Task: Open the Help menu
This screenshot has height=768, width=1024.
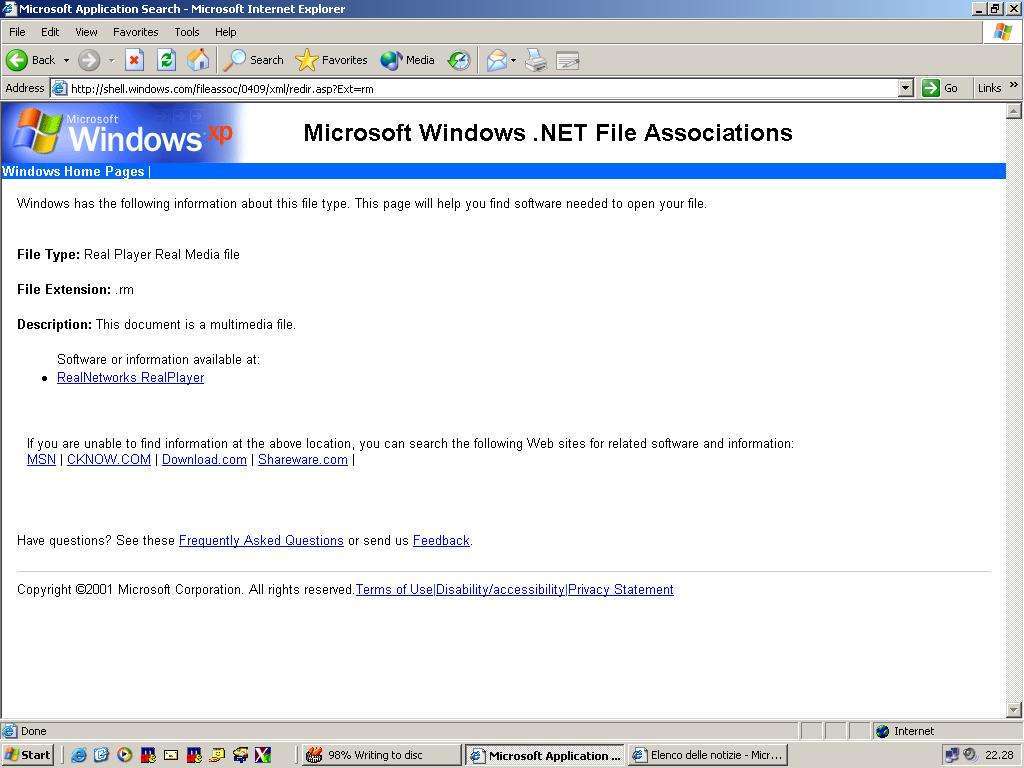Action: [x=225, y=32]
